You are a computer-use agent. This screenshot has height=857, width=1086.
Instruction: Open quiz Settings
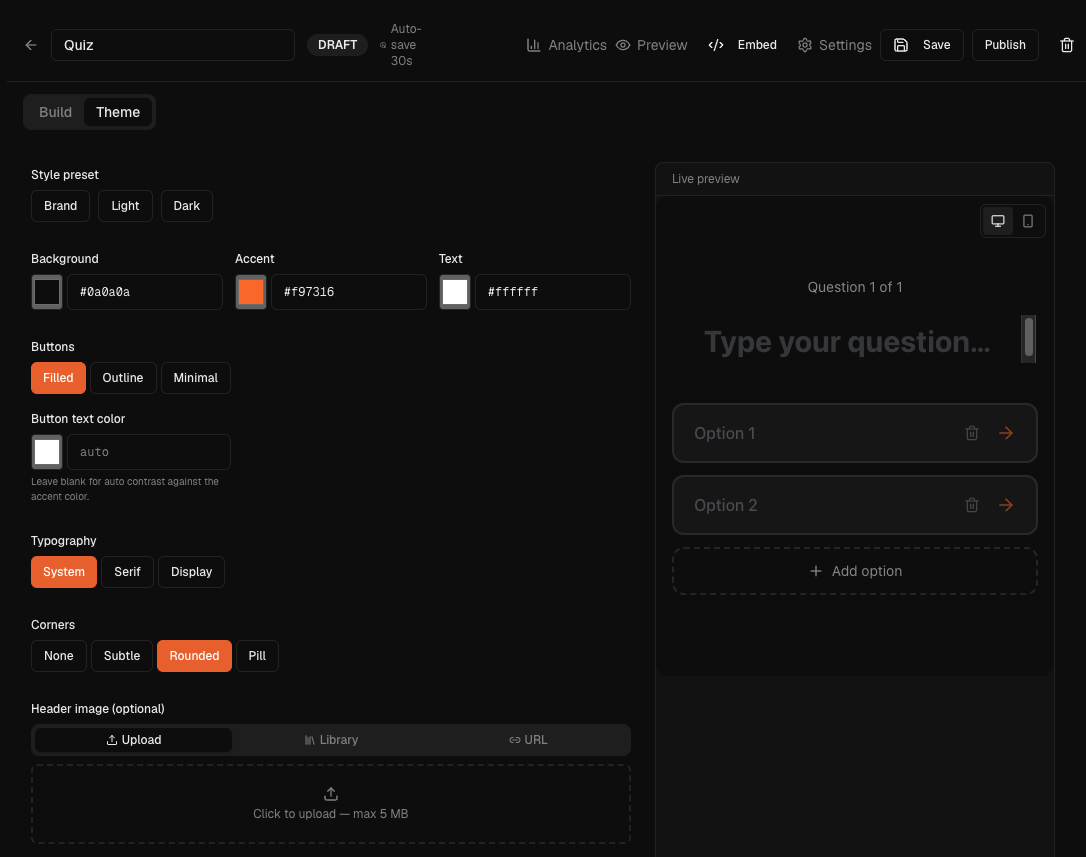tap(834, 45)
